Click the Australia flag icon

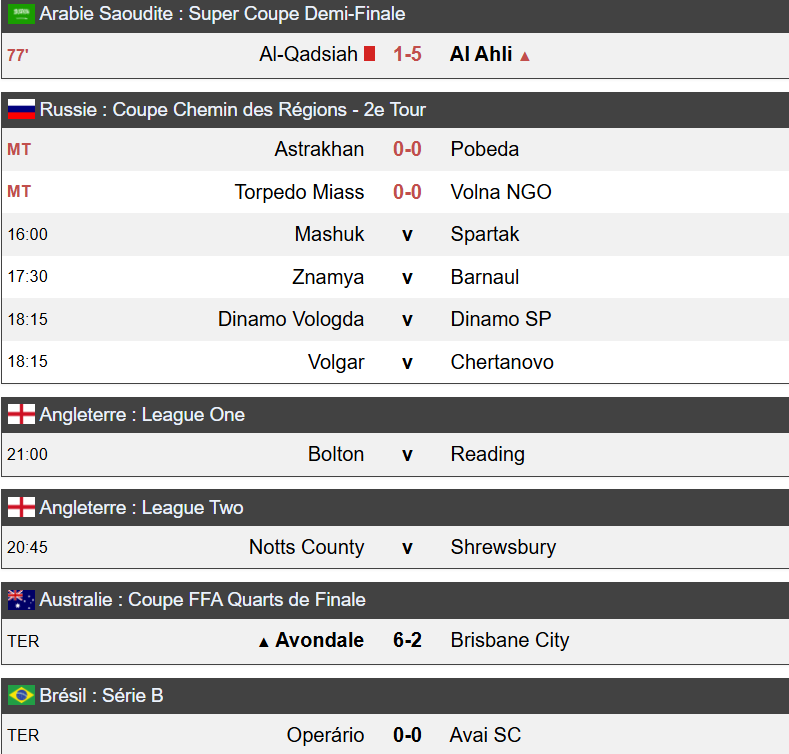21,600
